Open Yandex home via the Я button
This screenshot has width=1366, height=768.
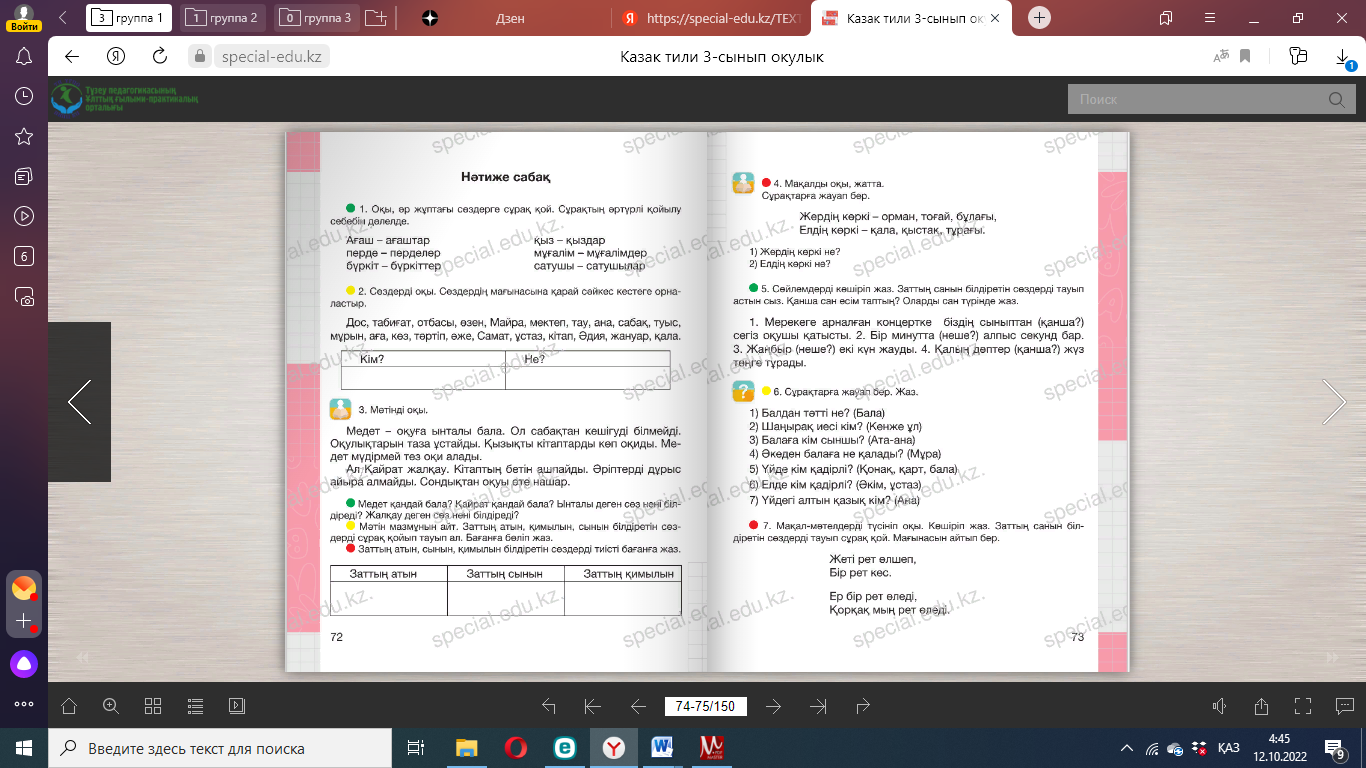[116, 57]
